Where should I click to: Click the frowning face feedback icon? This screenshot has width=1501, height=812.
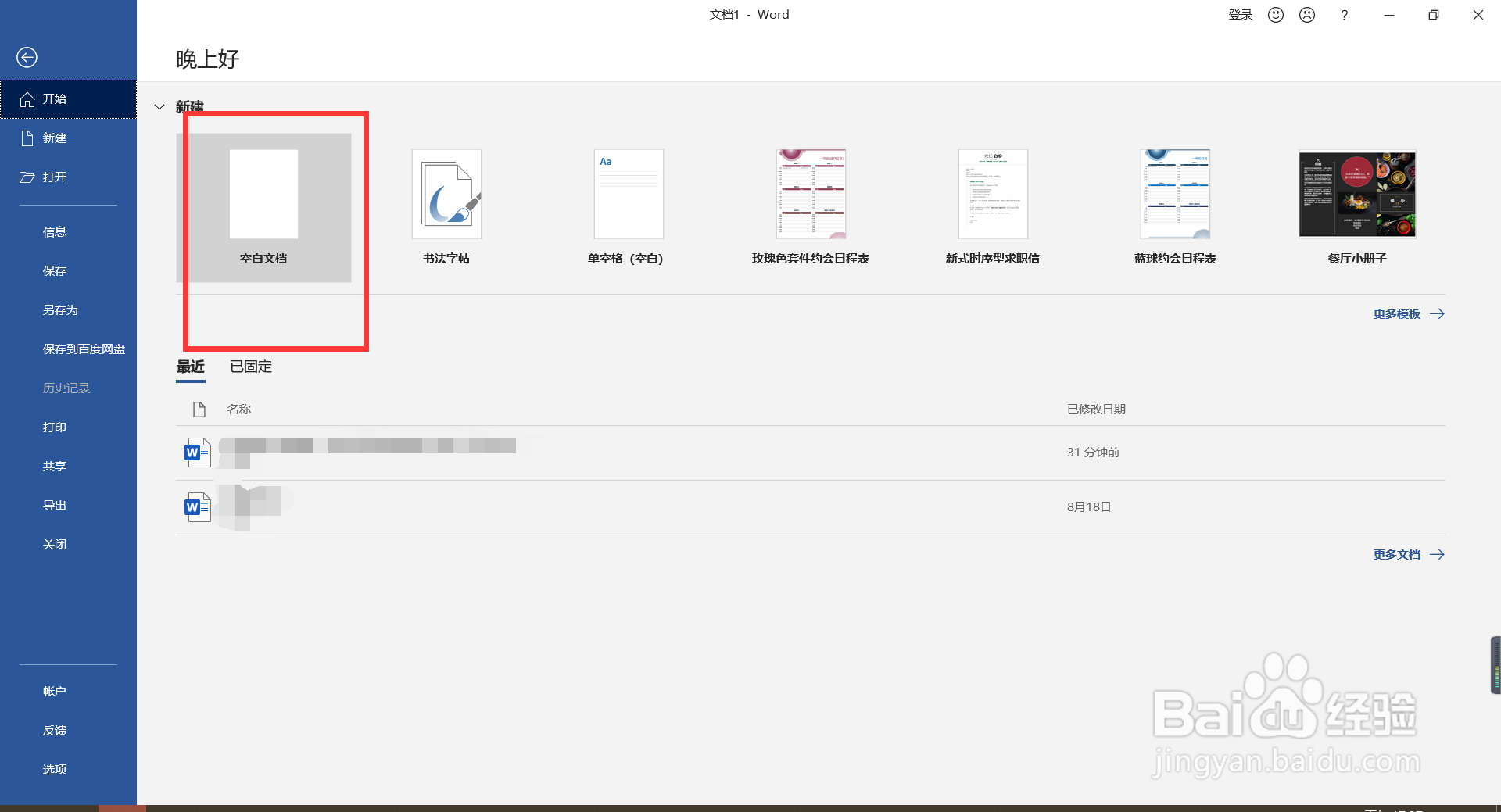point(1307,15)
